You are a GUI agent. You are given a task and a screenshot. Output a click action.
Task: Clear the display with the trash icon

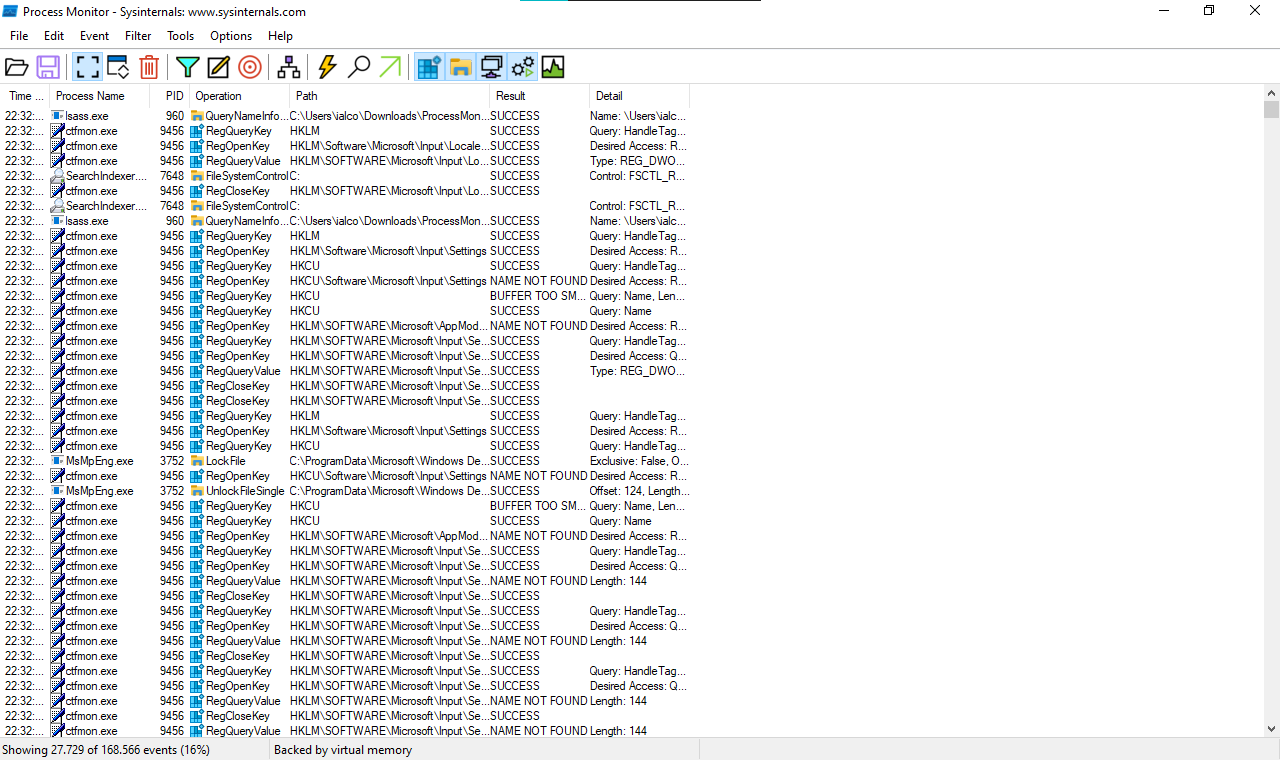pyautogui.click(x=149, y=67)
